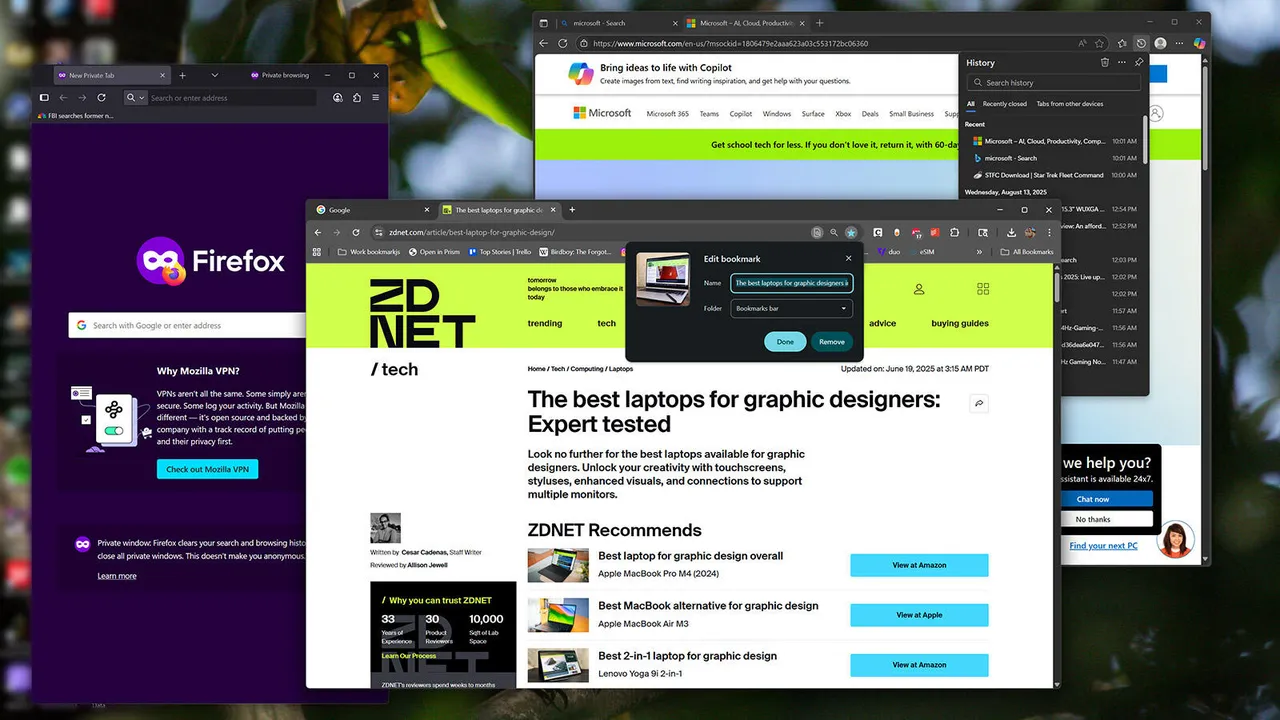The width and height of the screenshot is (1280, 720).
Task: Open the Chrome Extensions puzzle icon
Action: [954, 232]
